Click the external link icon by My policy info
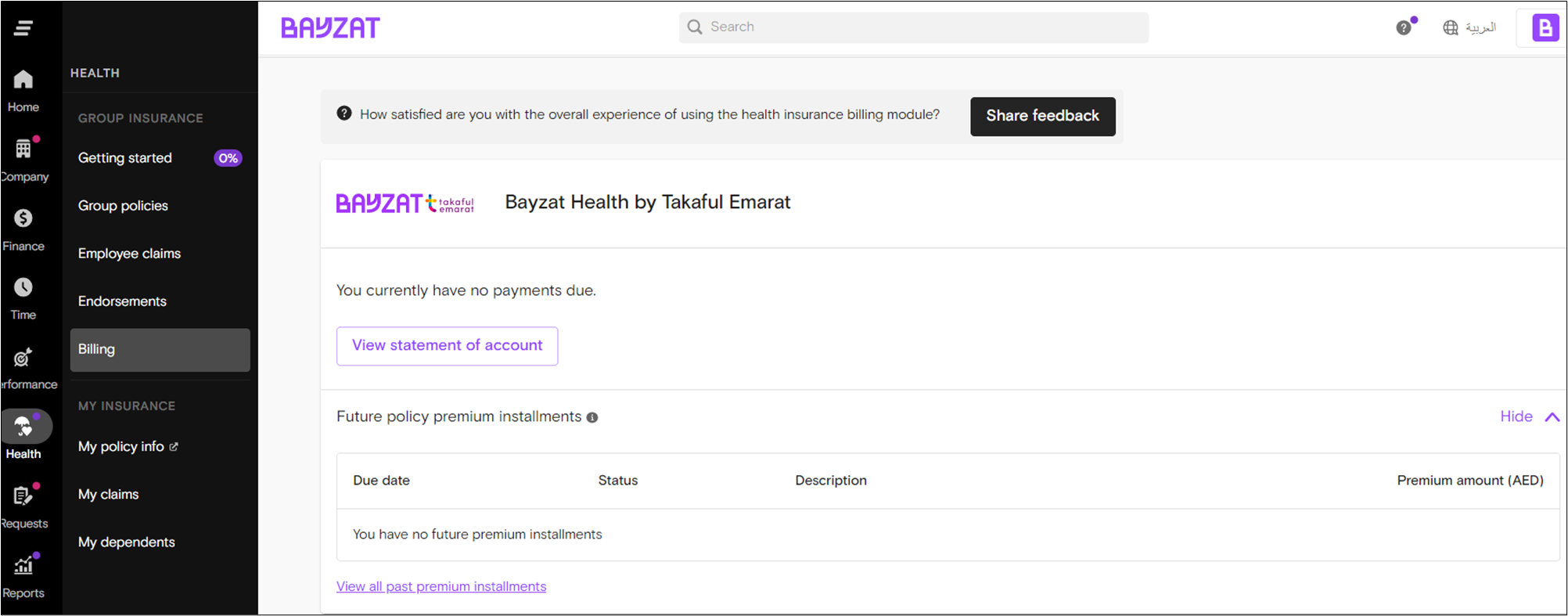Viewport: 1568px width, 616px height. click(x=174, y=447)
